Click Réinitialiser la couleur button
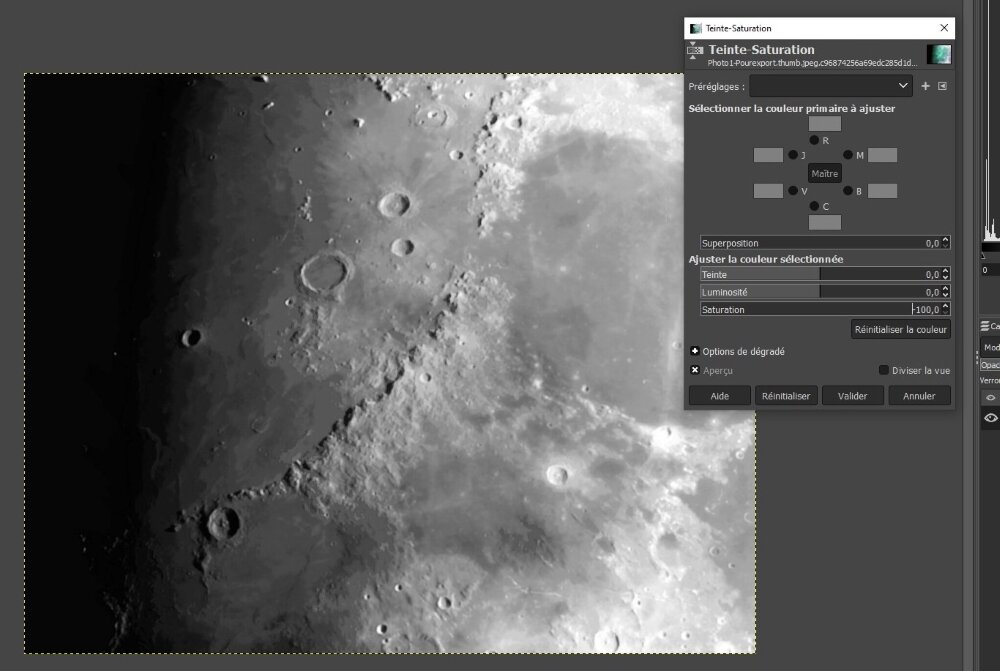 coord(901,329)
